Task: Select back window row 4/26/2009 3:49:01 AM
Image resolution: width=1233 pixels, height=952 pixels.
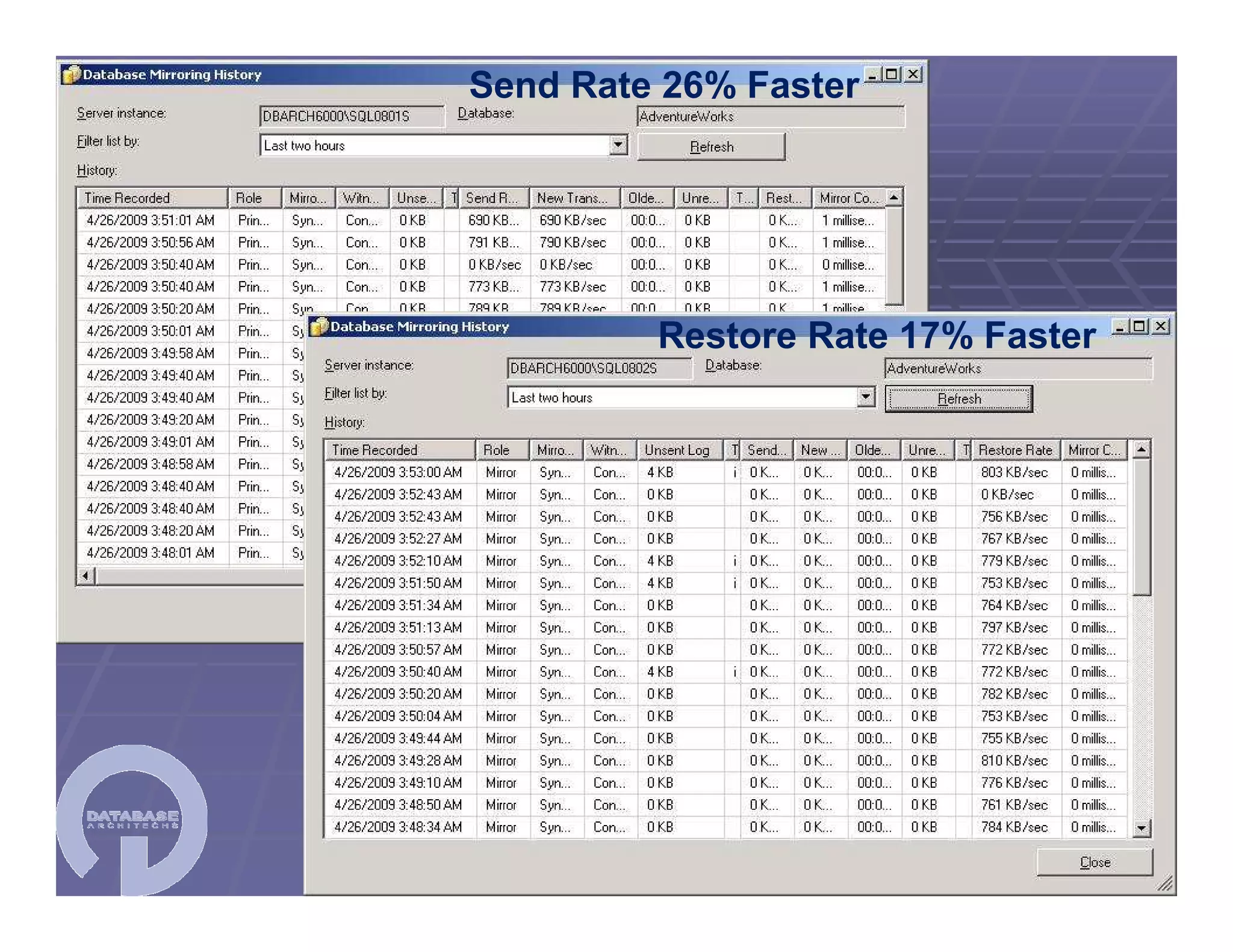Action: (x=191, y=442)
